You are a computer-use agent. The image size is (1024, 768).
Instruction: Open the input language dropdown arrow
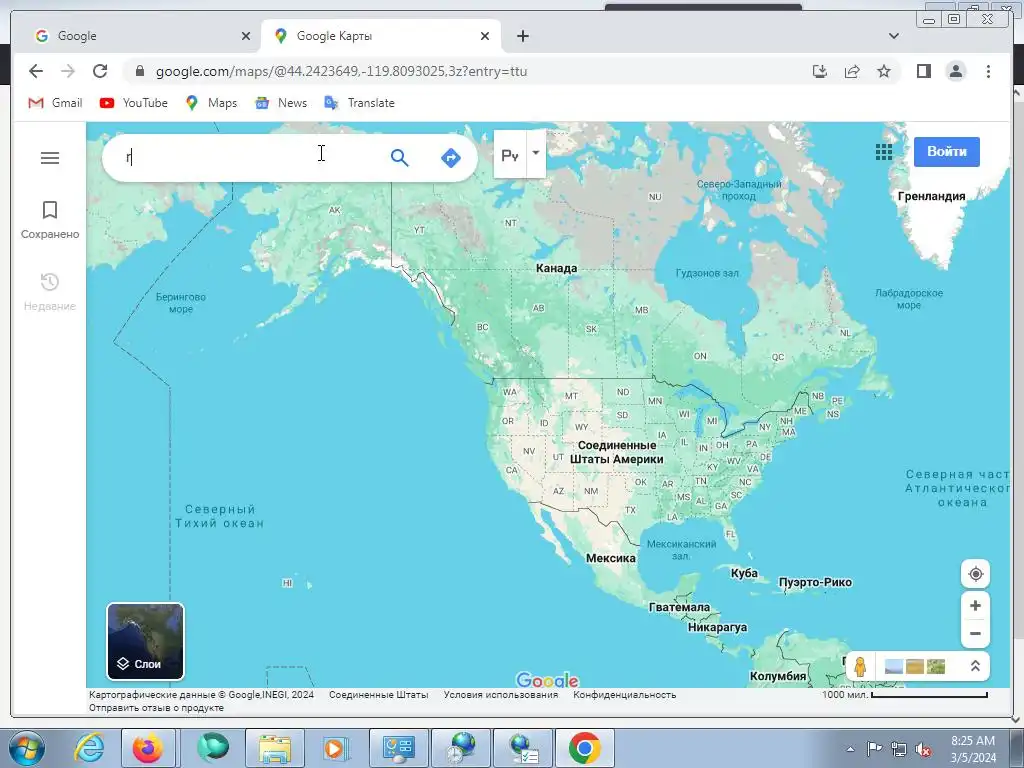tap(536, 153)
